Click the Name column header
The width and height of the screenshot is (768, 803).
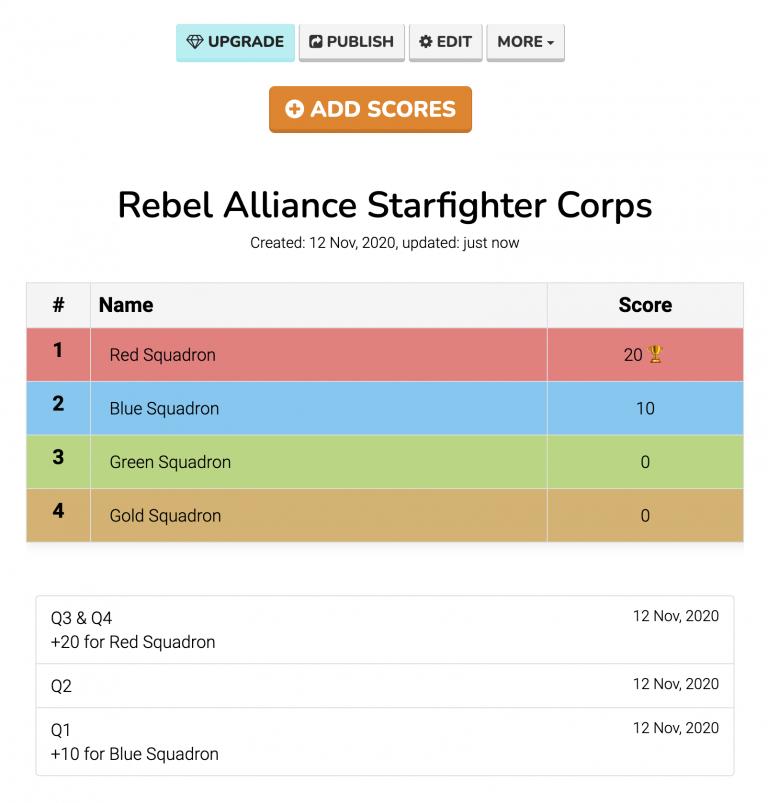[x=126, y=305]
